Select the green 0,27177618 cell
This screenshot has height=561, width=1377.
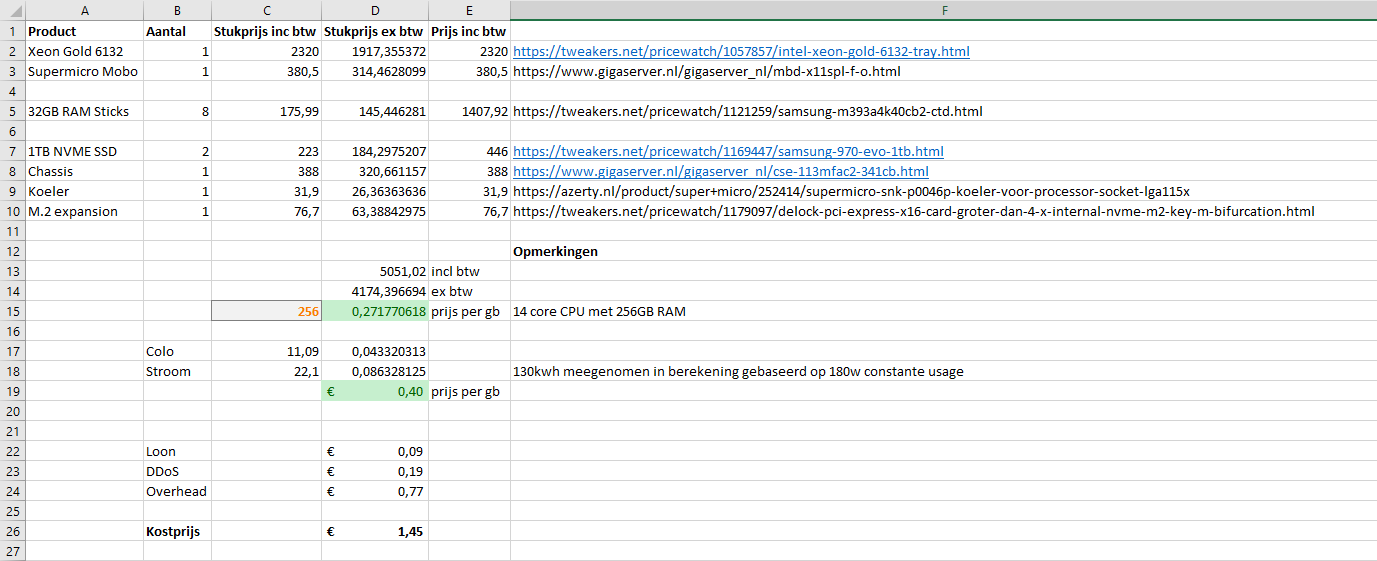pos(375,311)
